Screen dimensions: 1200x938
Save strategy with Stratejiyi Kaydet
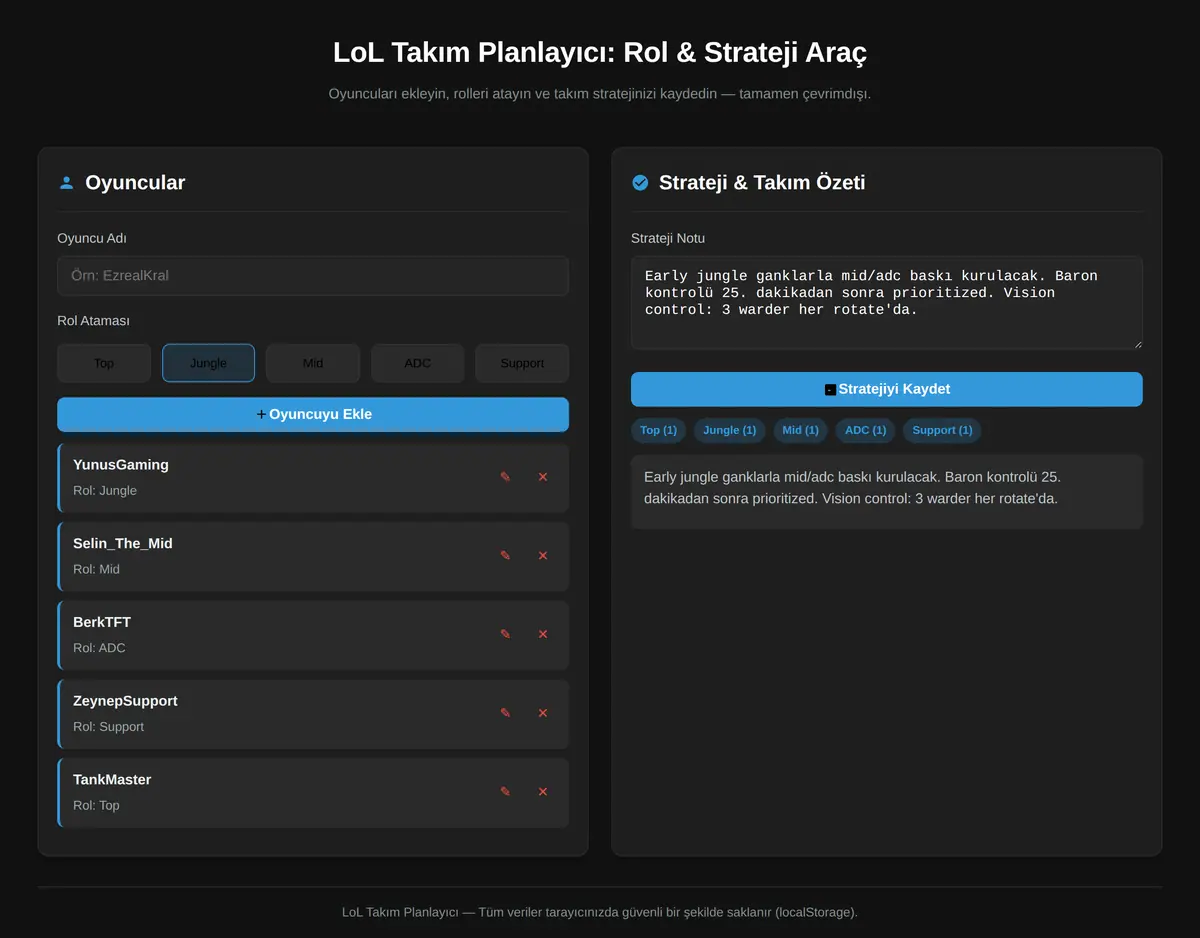pyautogui.click(x=887, y=389)
